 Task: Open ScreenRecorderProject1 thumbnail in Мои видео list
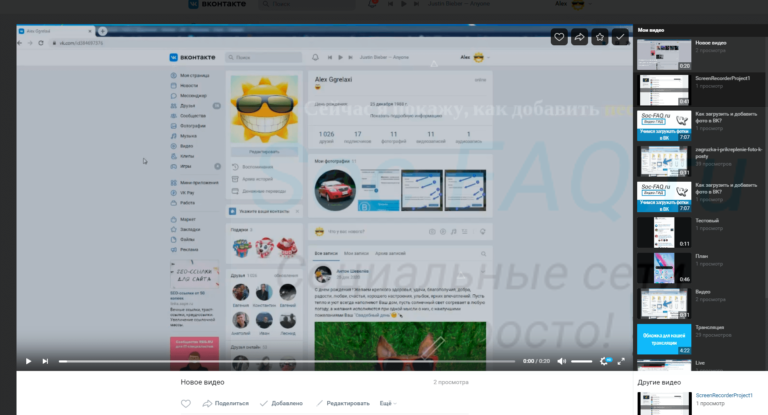coord(664,90)
